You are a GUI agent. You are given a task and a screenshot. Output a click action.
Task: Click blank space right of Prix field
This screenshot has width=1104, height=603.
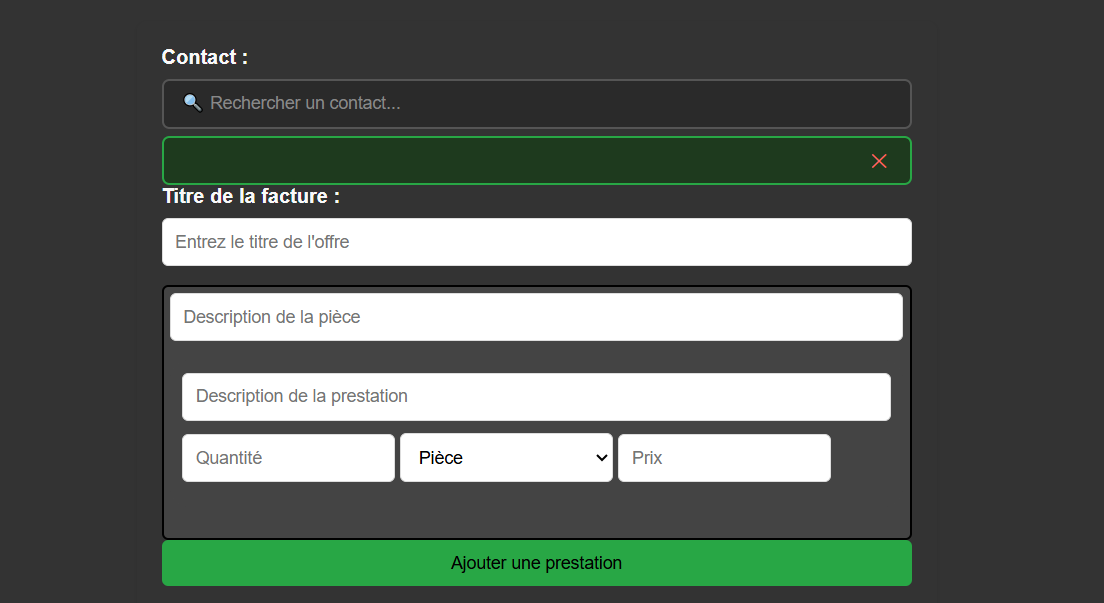coord(867,458)
